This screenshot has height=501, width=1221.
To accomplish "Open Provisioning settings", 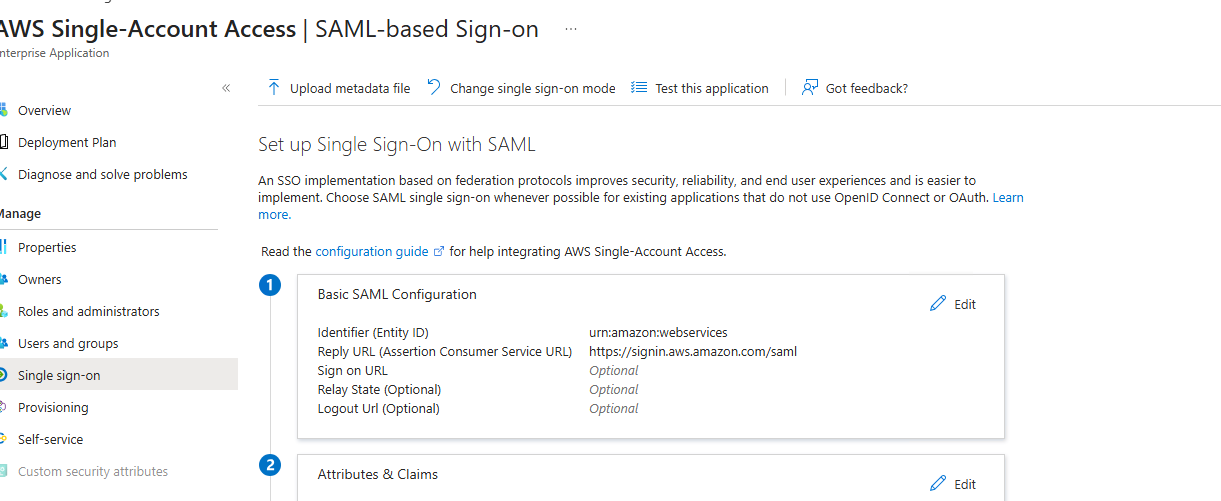I will click(x=53, y=407).
